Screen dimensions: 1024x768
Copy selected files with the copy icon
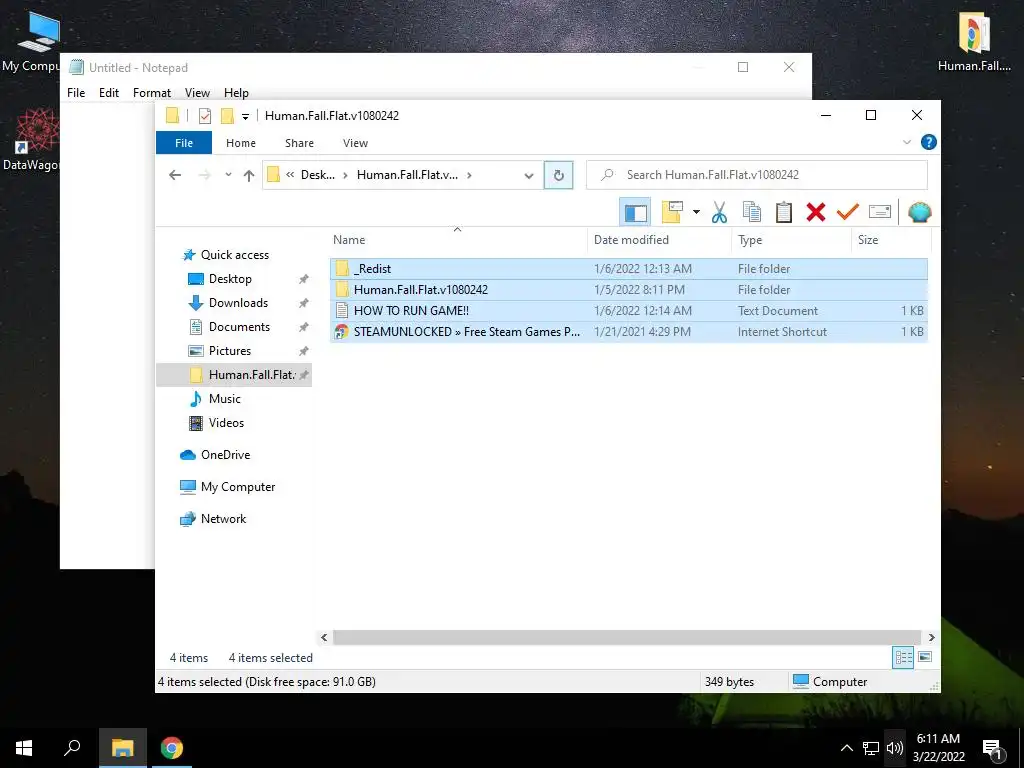pyautogui.click(x=752, y=212)
